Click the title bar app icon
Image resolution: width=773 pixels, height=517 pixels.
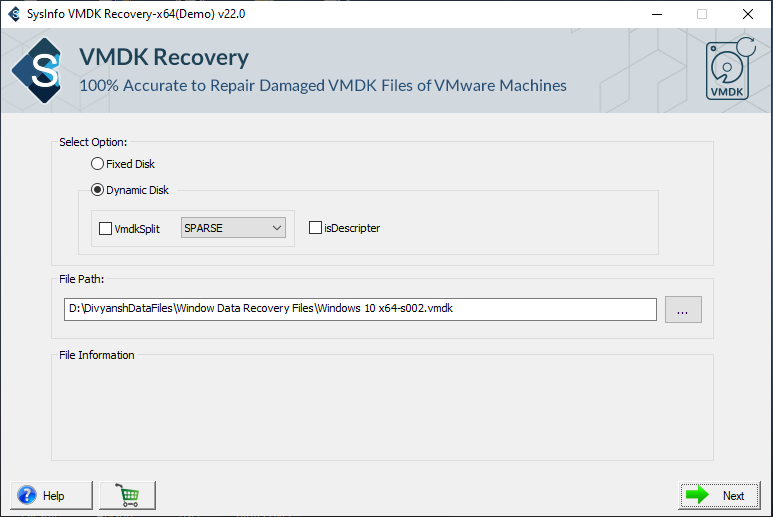[x=14, y=14]
